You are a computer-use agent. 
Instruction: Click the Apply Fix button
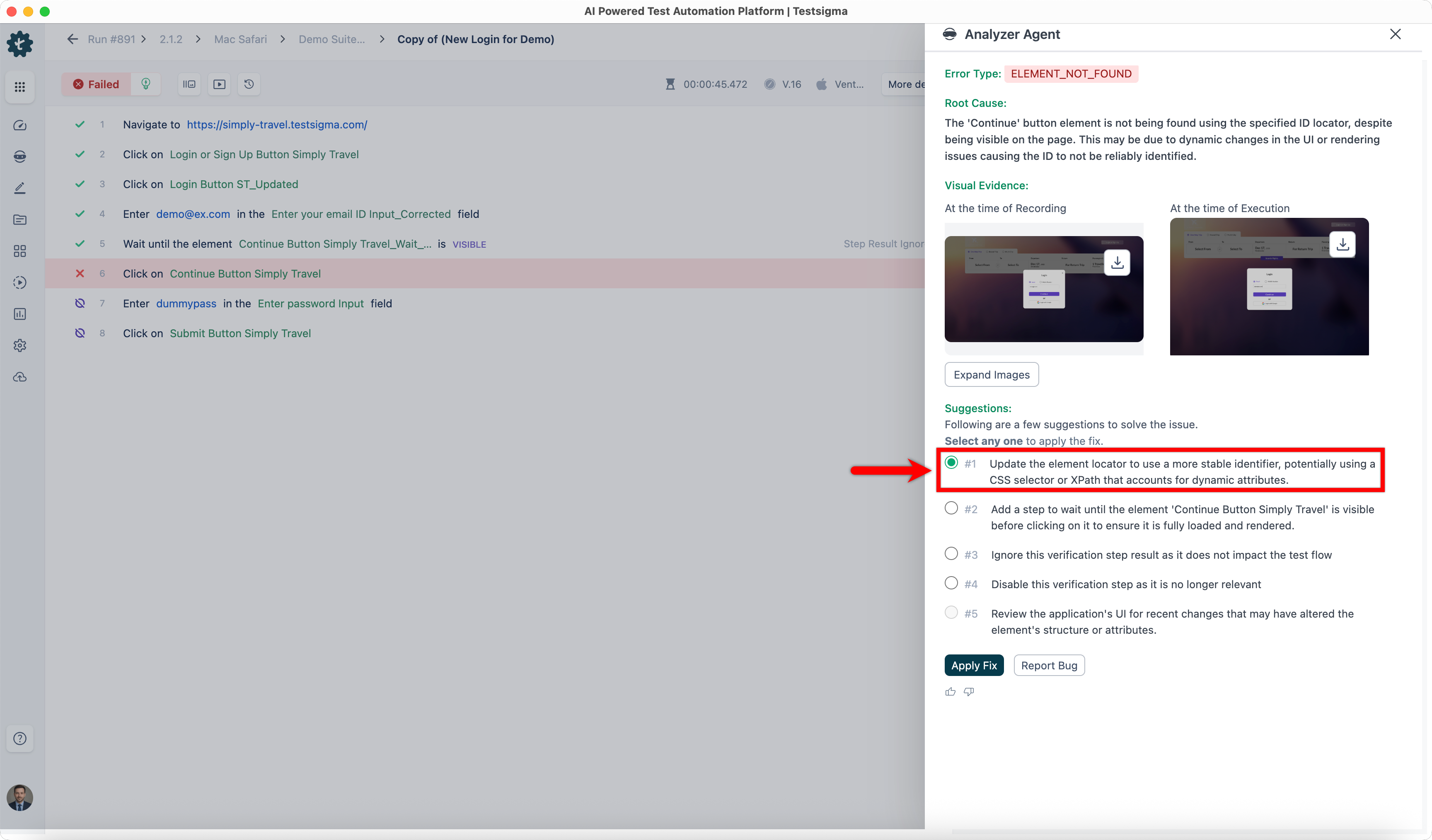tap(973, 665)
